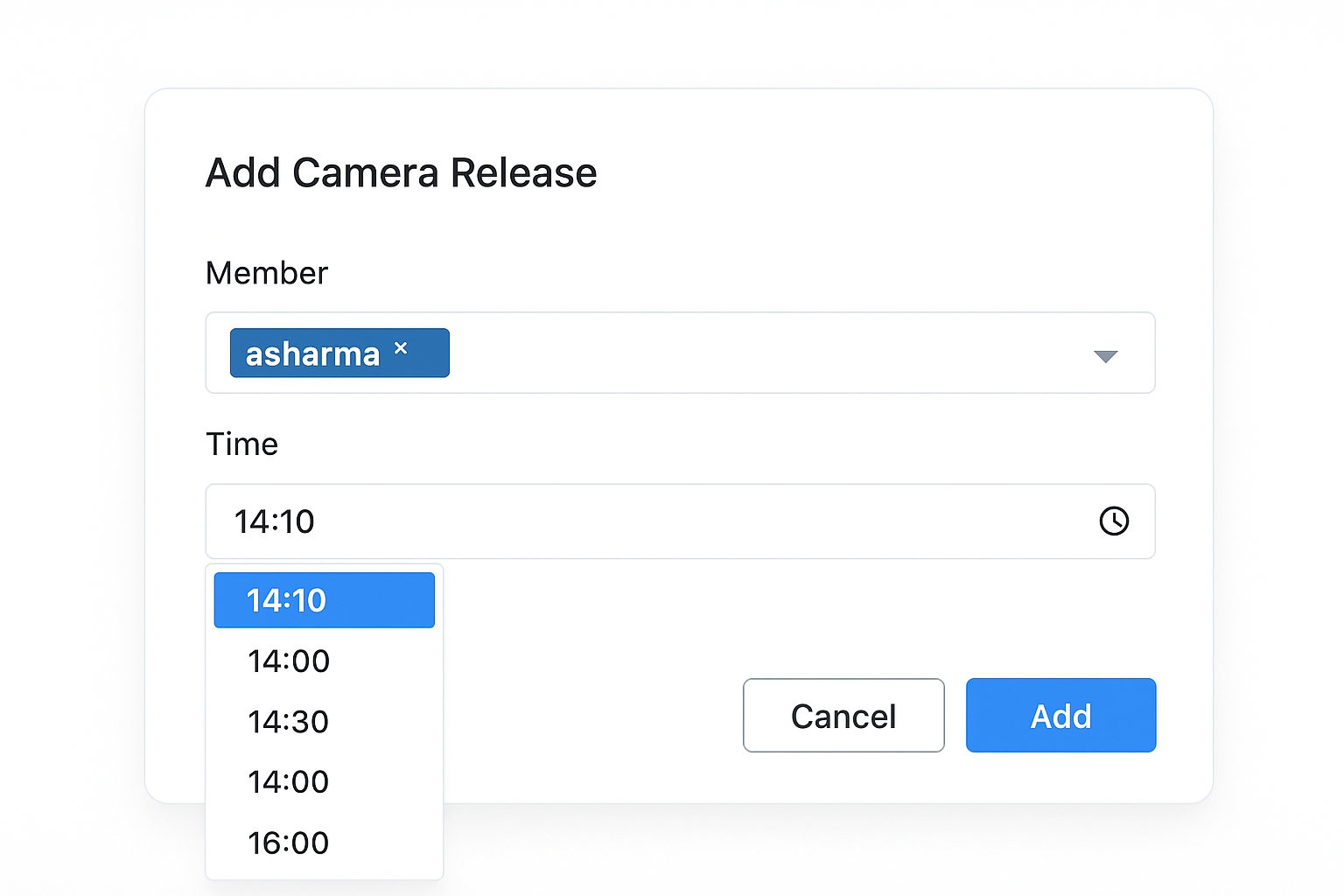Expand the Member dropdown arrow
Screen dimensions: 1344x896
(x=1105, y=356)
